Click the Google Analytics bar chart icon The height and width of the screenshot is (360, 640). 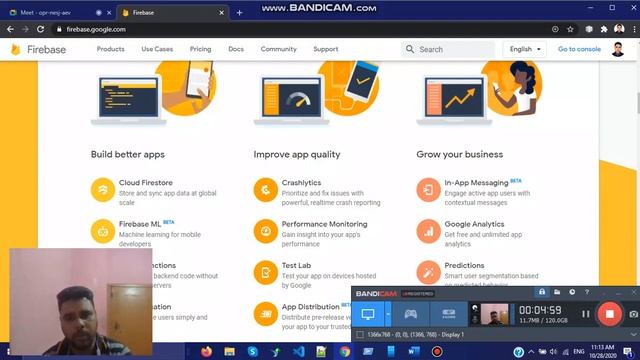pos(428,231)
